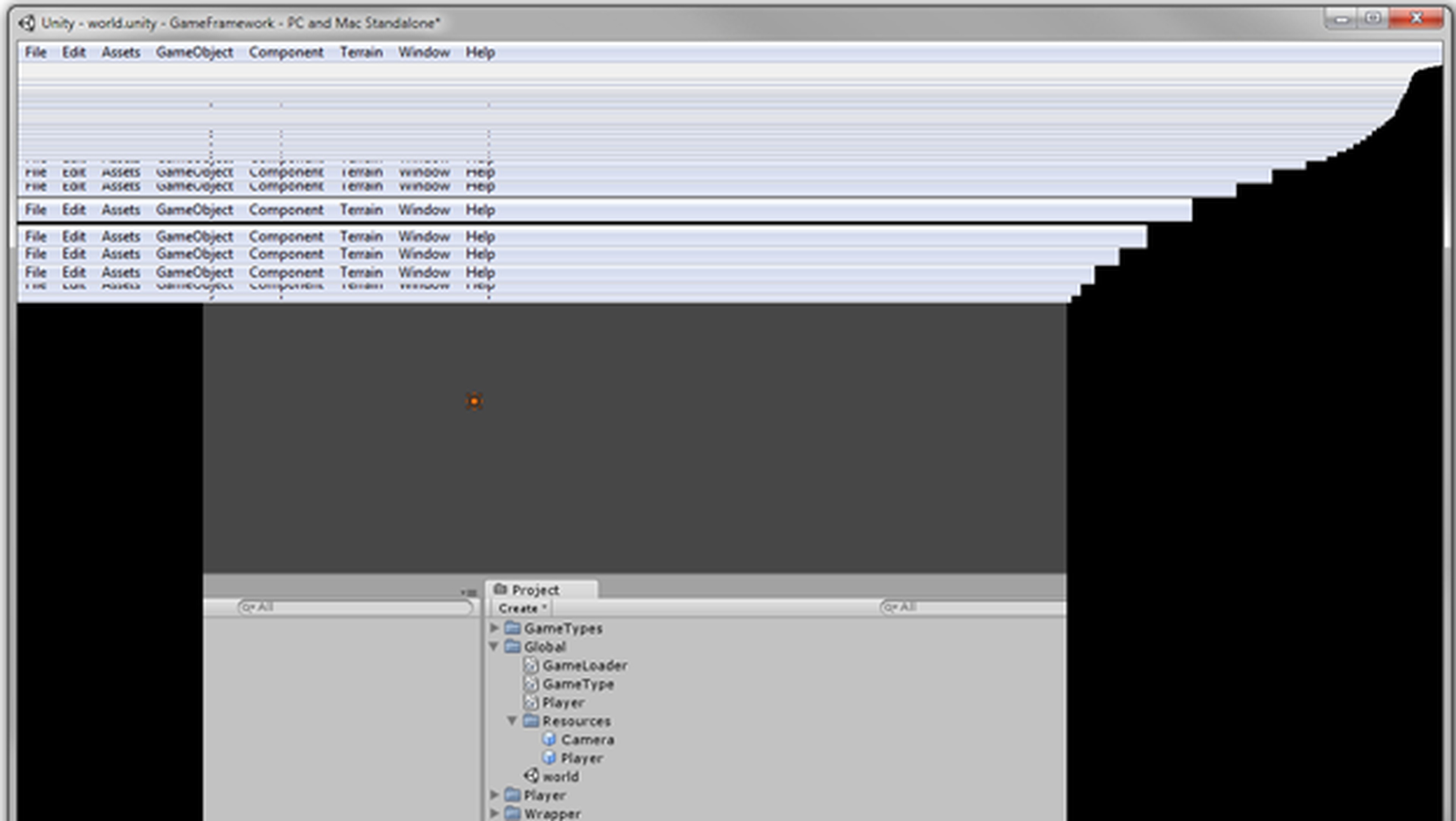Collapse the Resources folder
Image resolution: width=1456 pixels, height=821 pixels.
pos(512,721)
